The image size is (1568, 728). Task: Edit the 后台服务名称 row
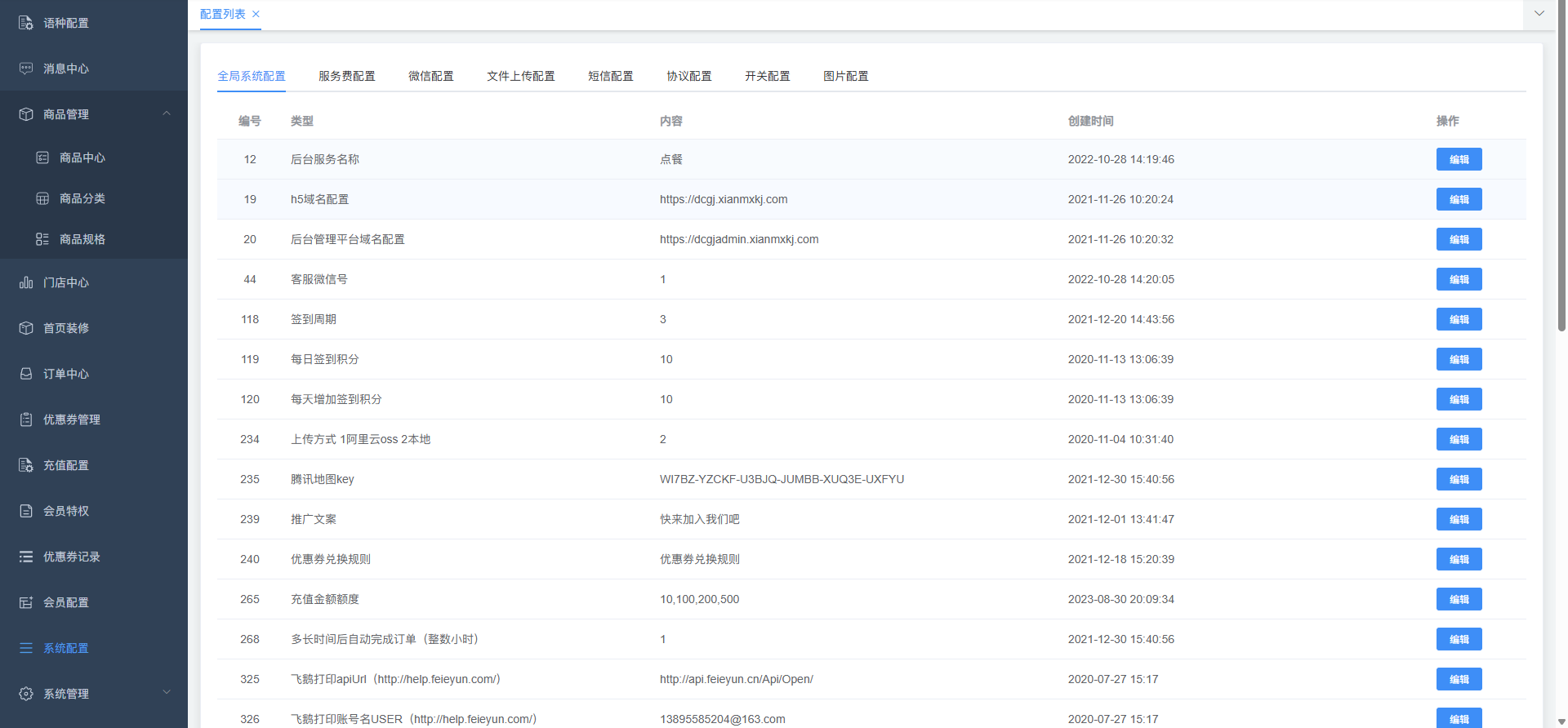pyautogui.click(x=1459, y=159)
